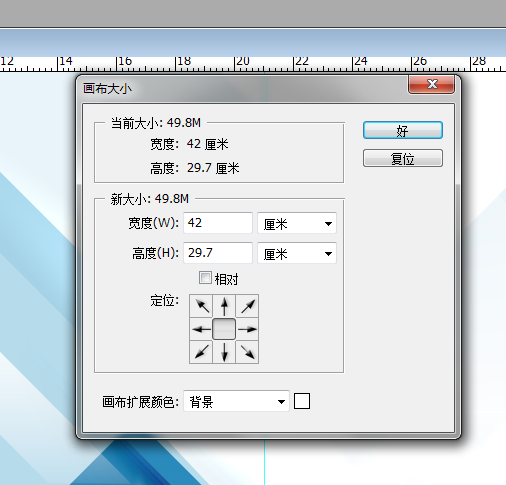Set anchor to bottom-right arrow
The image size is (506, 485).
pos(247,352)
